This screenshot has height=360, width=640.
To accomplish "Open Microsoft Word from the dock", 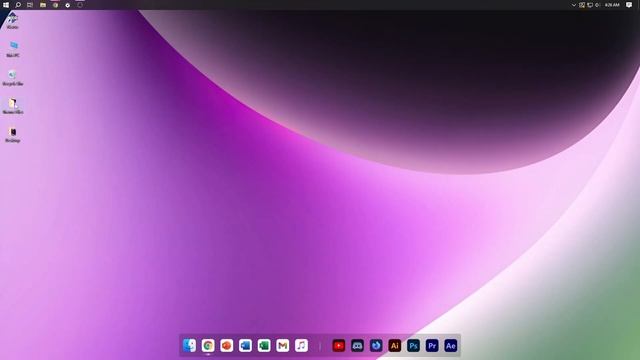I will pos(245,346).
